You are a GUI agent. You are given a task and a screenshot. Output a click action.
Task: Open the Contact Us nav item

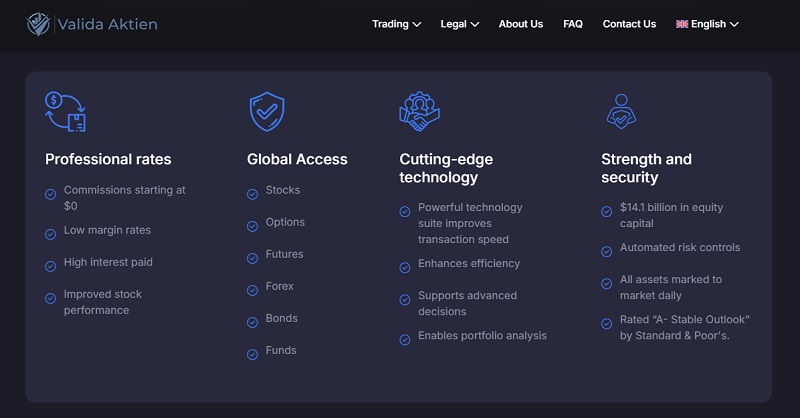pyautogui.click(x=629, y=24)
